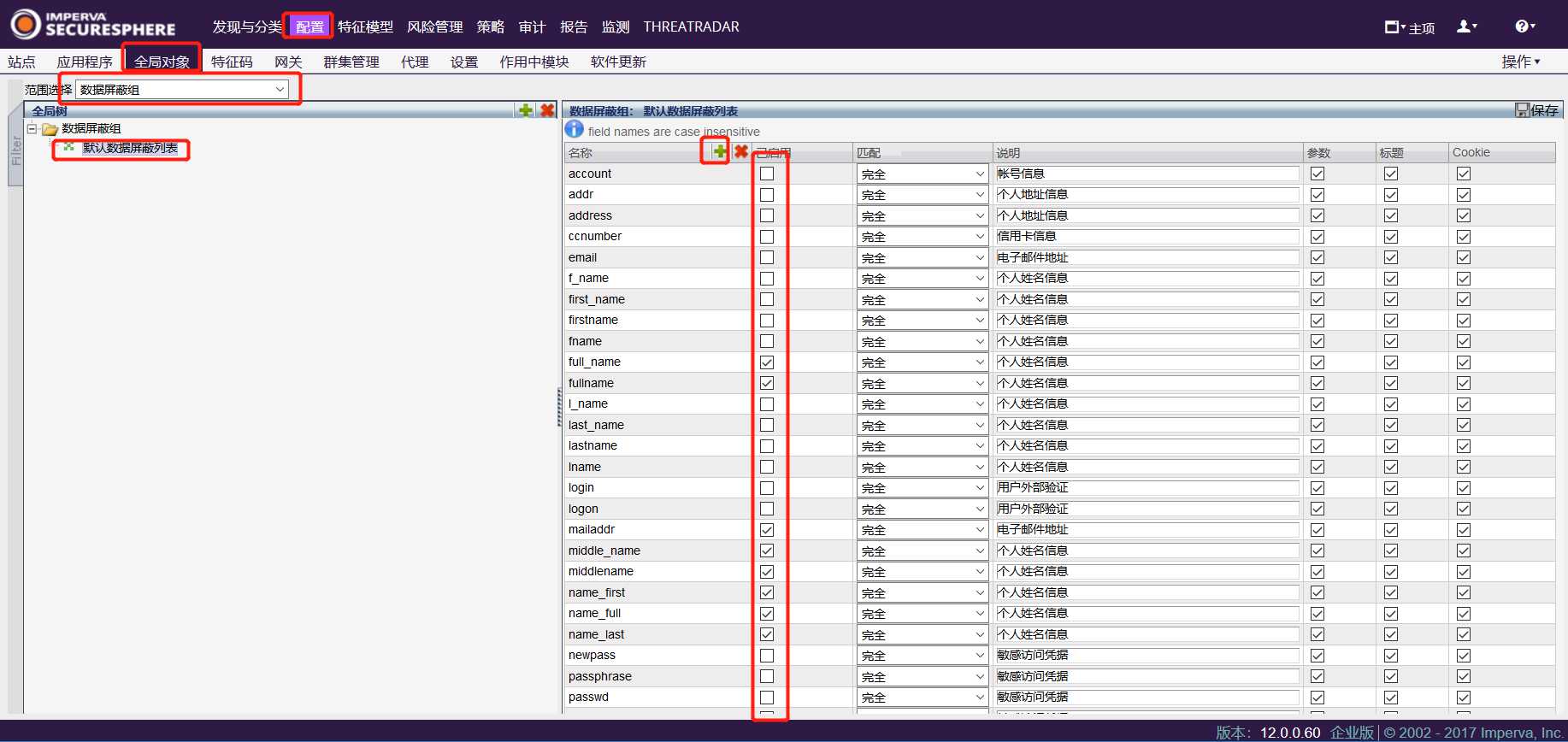The width and height of the screenshot is (1568, 742).
Task: Click the 保存 save button
Action: [x=1537, y=110]
